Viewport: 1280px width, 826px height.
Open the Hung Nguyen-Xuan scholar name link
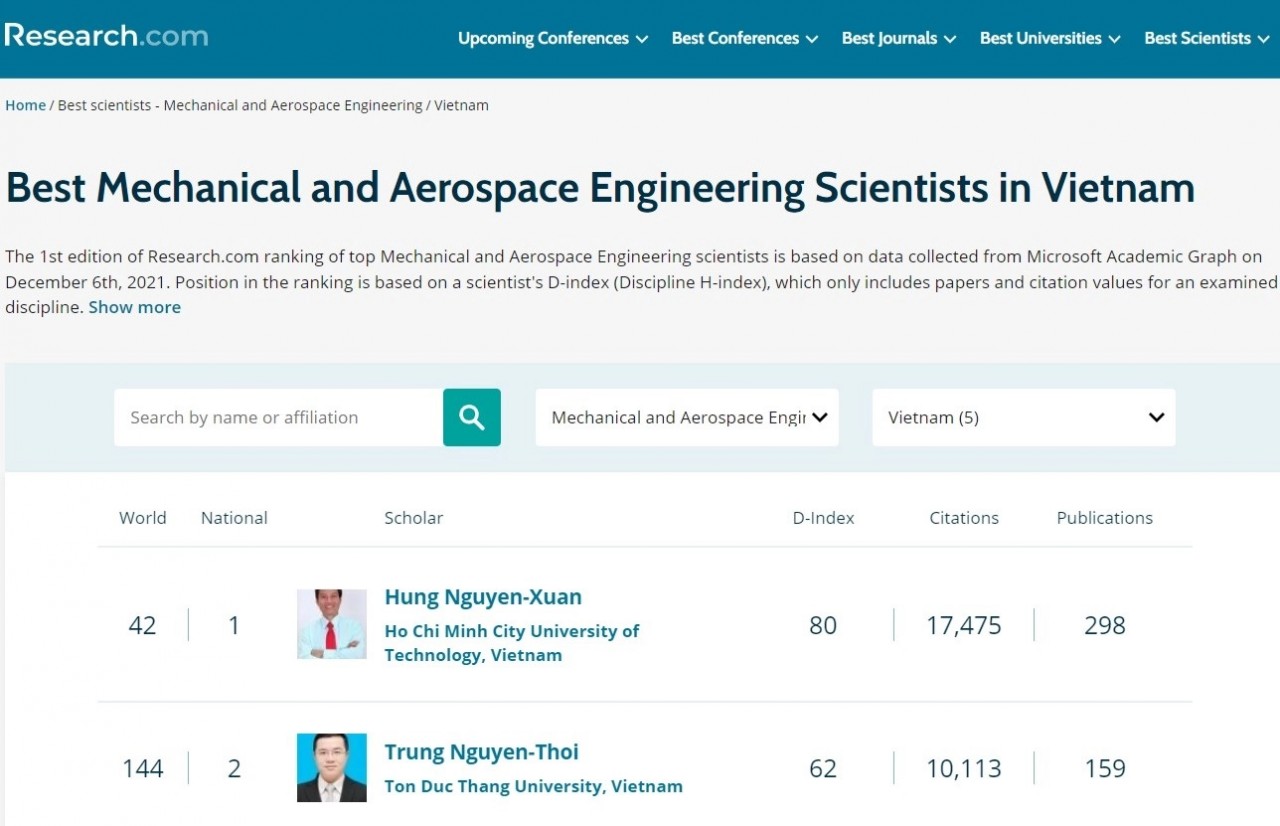click(483, 597)
